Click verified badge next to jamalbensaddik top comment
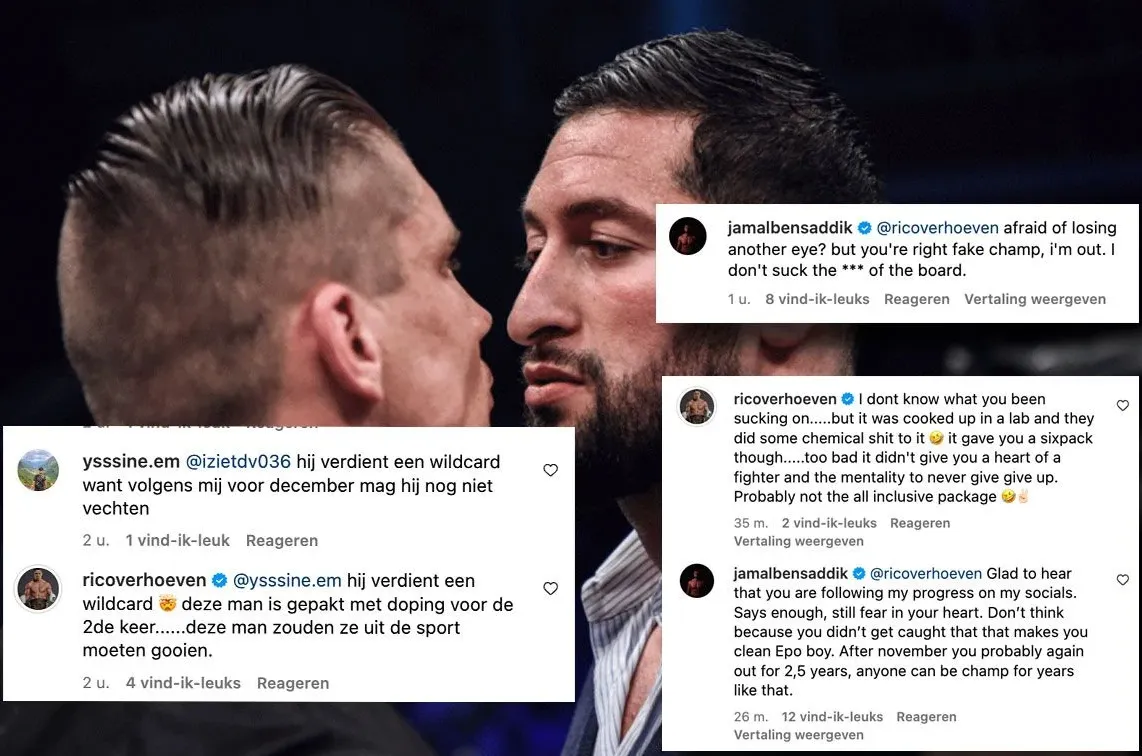 coord(865,228)
